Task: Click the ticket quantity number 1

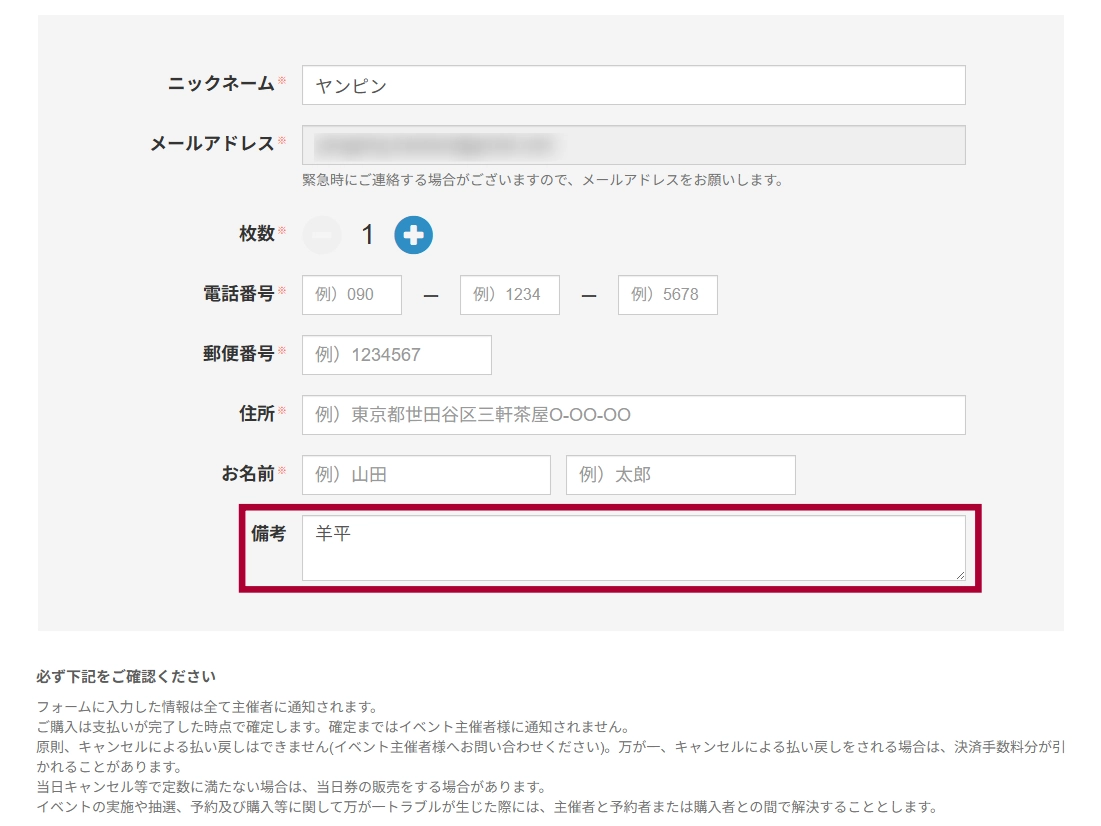Action: pyautogui.click(x=367, y=235)
